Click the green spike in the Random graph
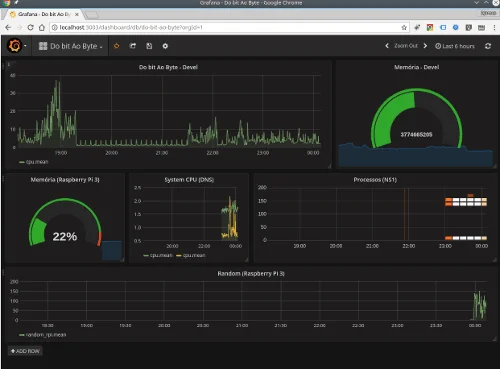Image resolution: width=500 pixels, height=369 pixels. [480, 306]
